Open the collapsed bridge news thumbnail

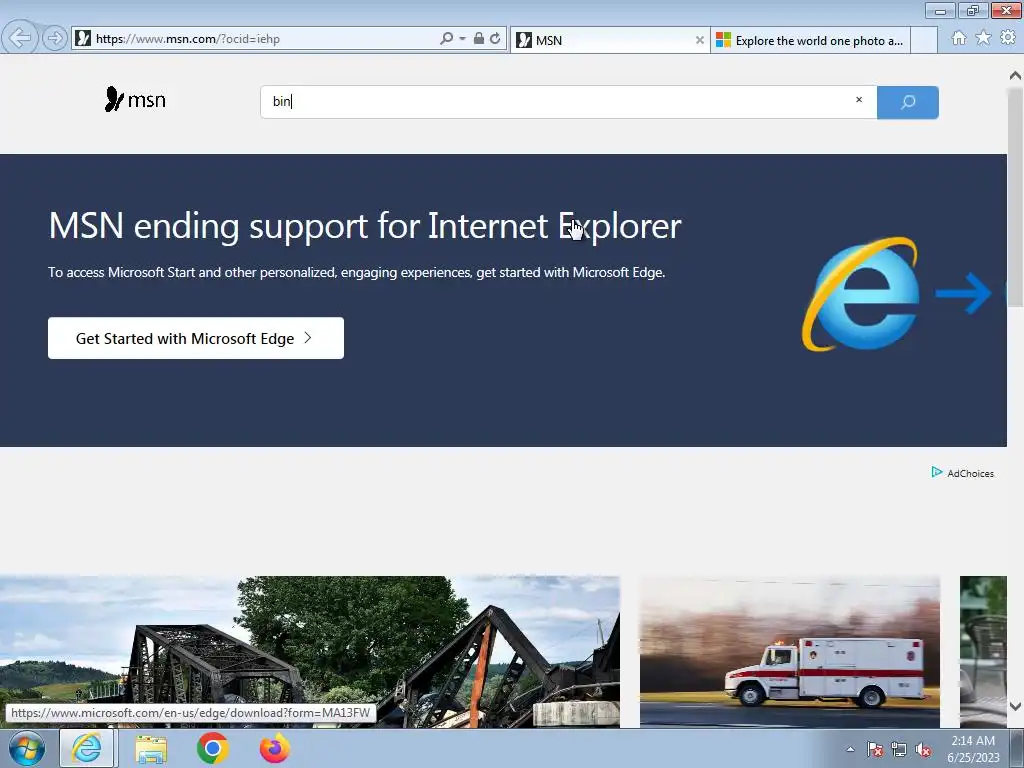tap(310, 652)
